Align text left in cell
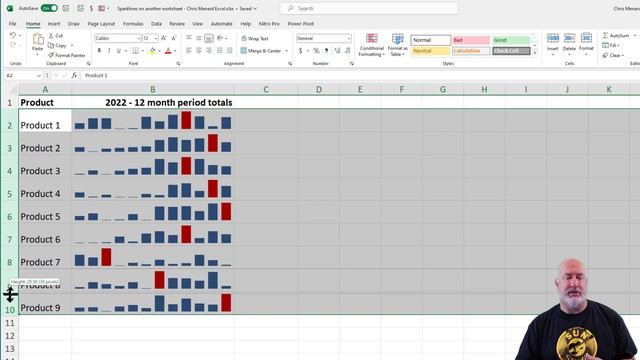 tap(189, 51)
